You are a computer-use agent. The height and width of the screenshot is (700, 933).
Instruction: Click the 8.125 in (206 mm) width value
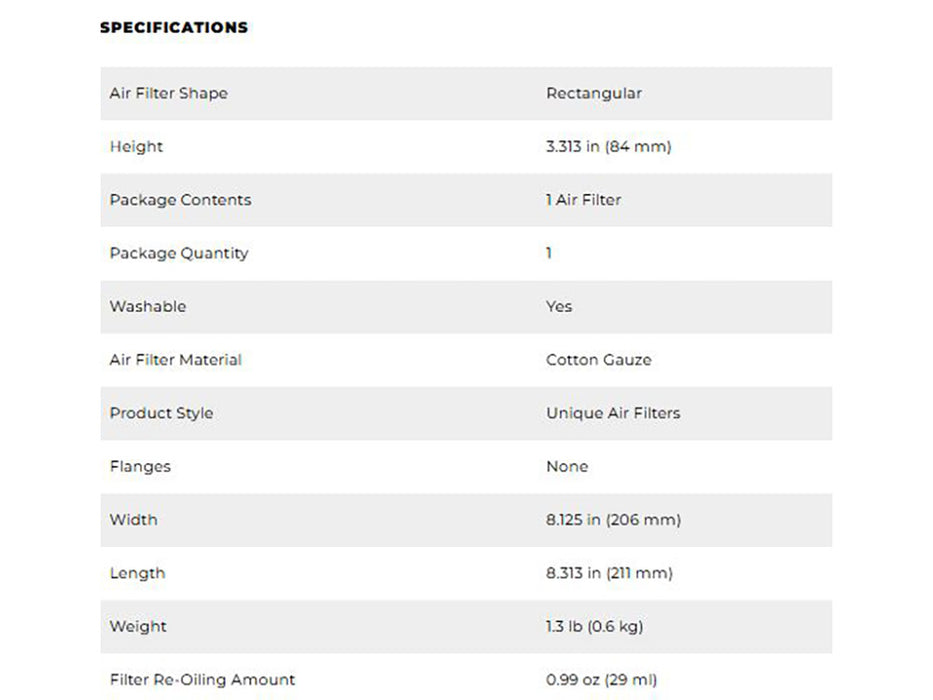tap(613, 520)
